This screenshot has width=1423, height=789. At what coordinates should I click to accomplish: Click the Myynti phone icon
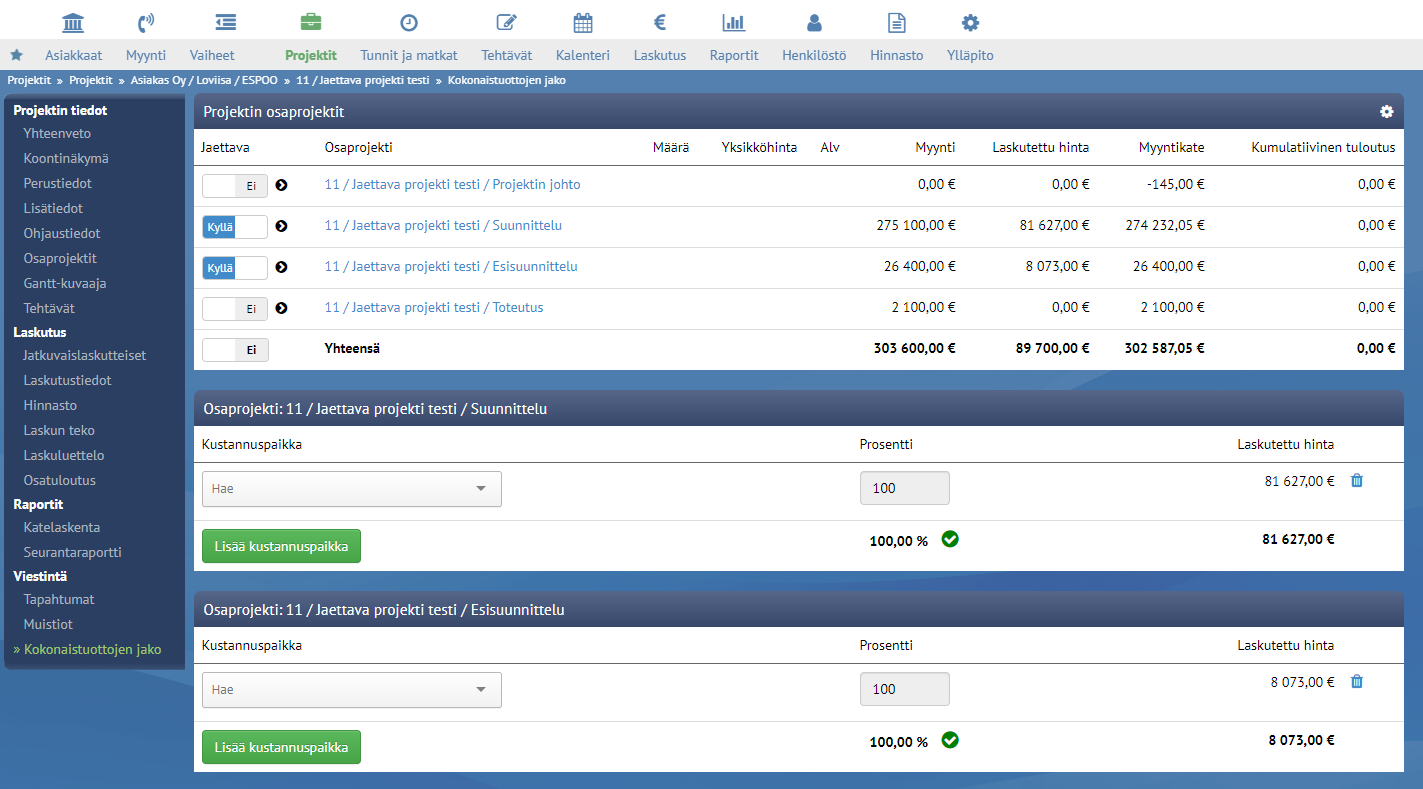tap(146, 22)
